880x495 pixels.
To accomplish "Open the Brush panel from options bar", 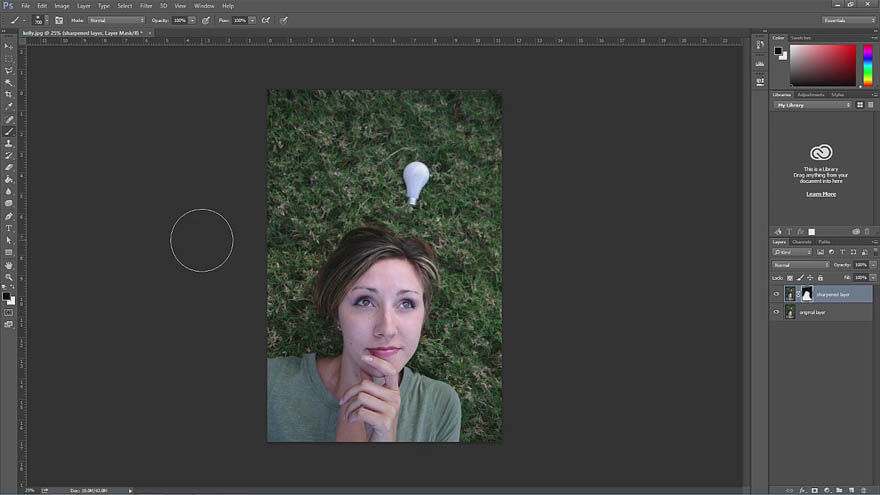I will click(x=59, y=20).
